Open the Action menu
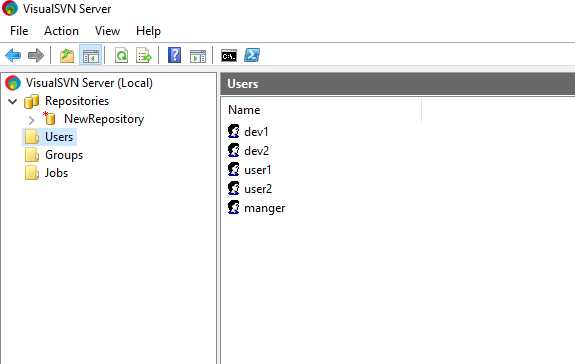Viewport: 575px width, 364px height. 61,31
